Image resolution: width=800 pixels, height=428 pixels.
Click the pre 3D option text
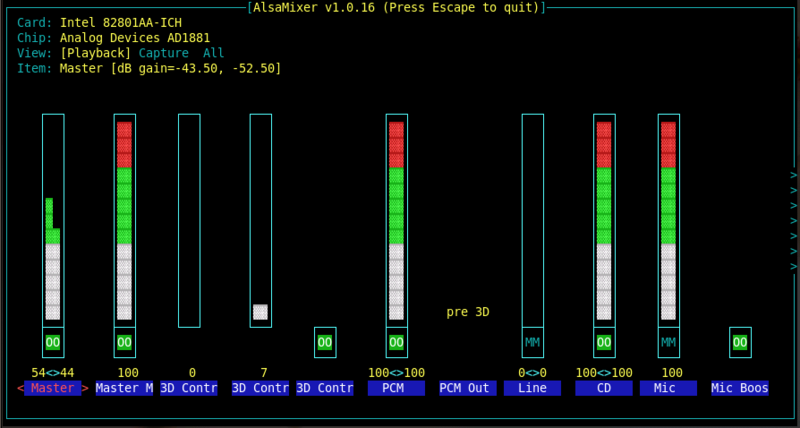click(x=468, y=312)
